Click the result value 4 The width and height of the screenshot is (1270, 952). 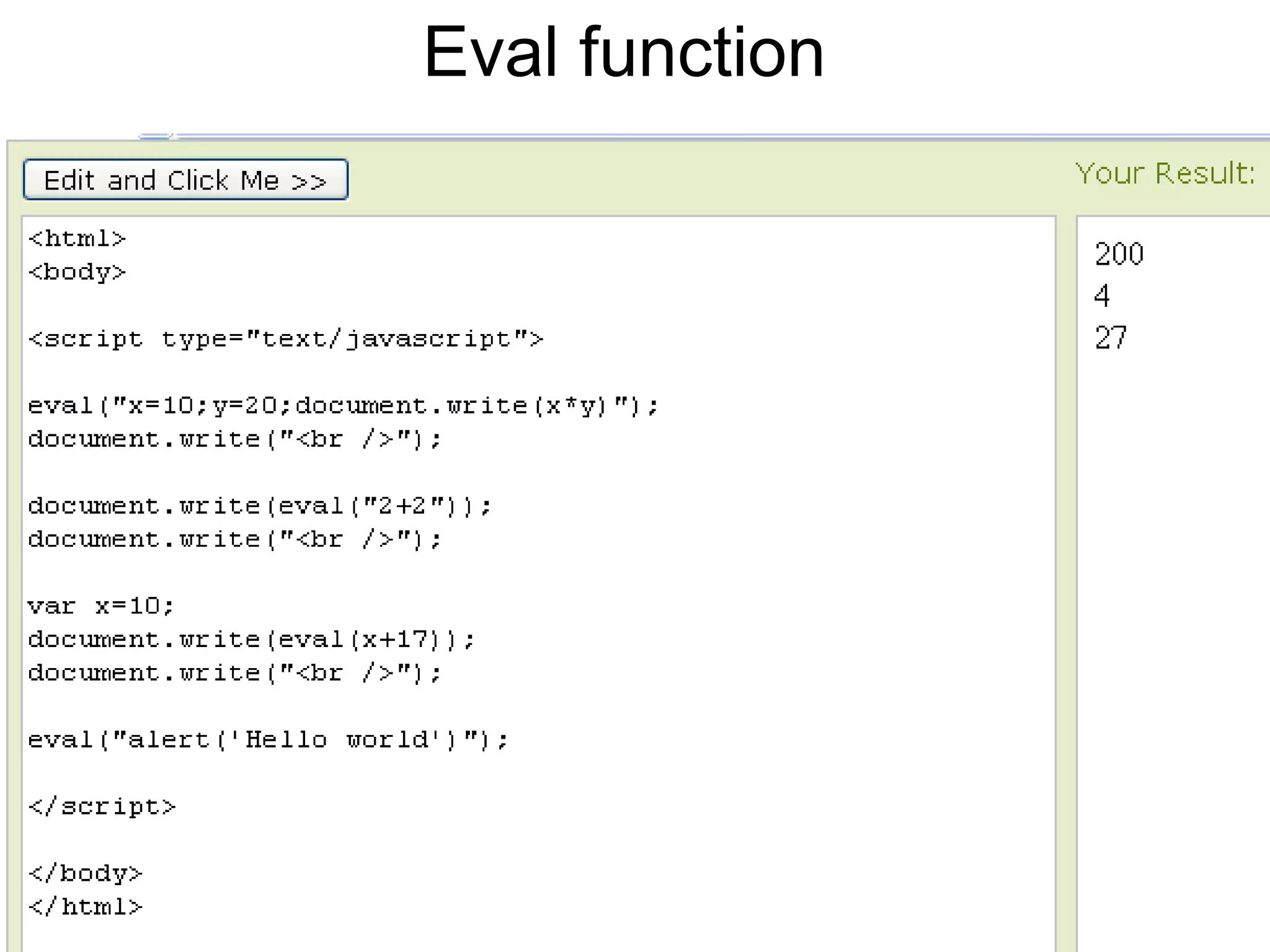pyautogui.click(x=1102, y=296)
